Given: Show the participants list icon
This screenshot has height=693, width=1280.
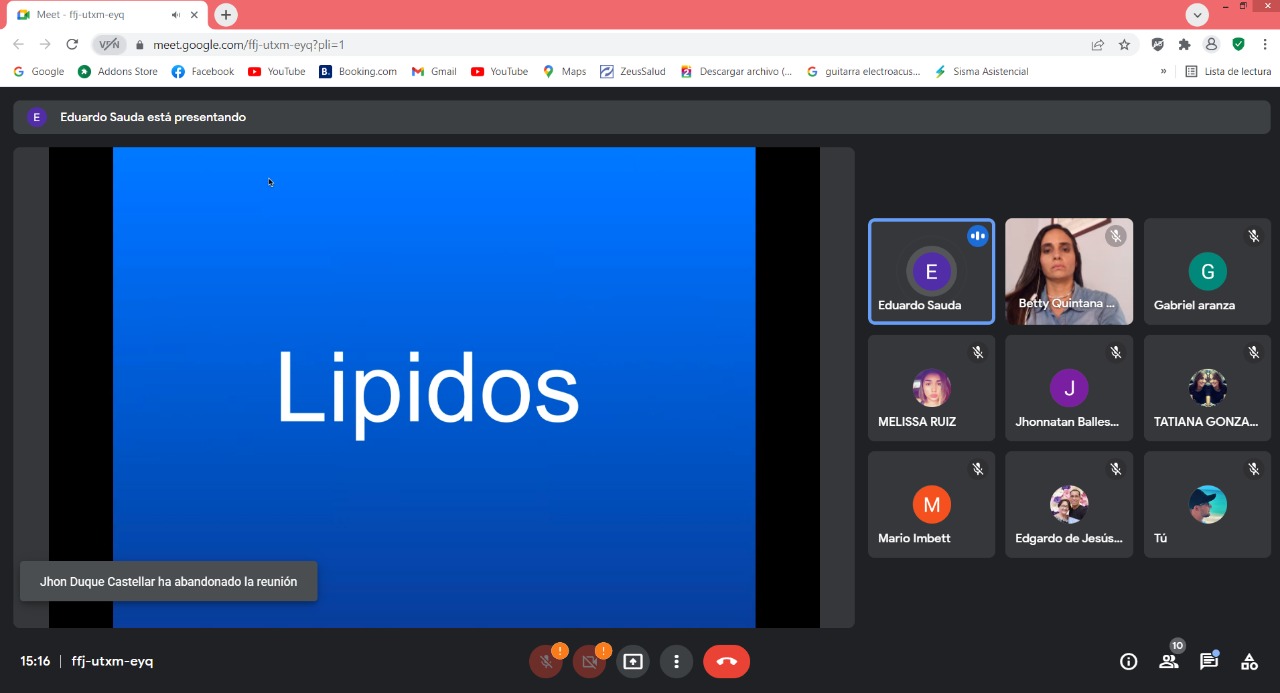Looking at the screenshot, I should tap(1169, 661).
